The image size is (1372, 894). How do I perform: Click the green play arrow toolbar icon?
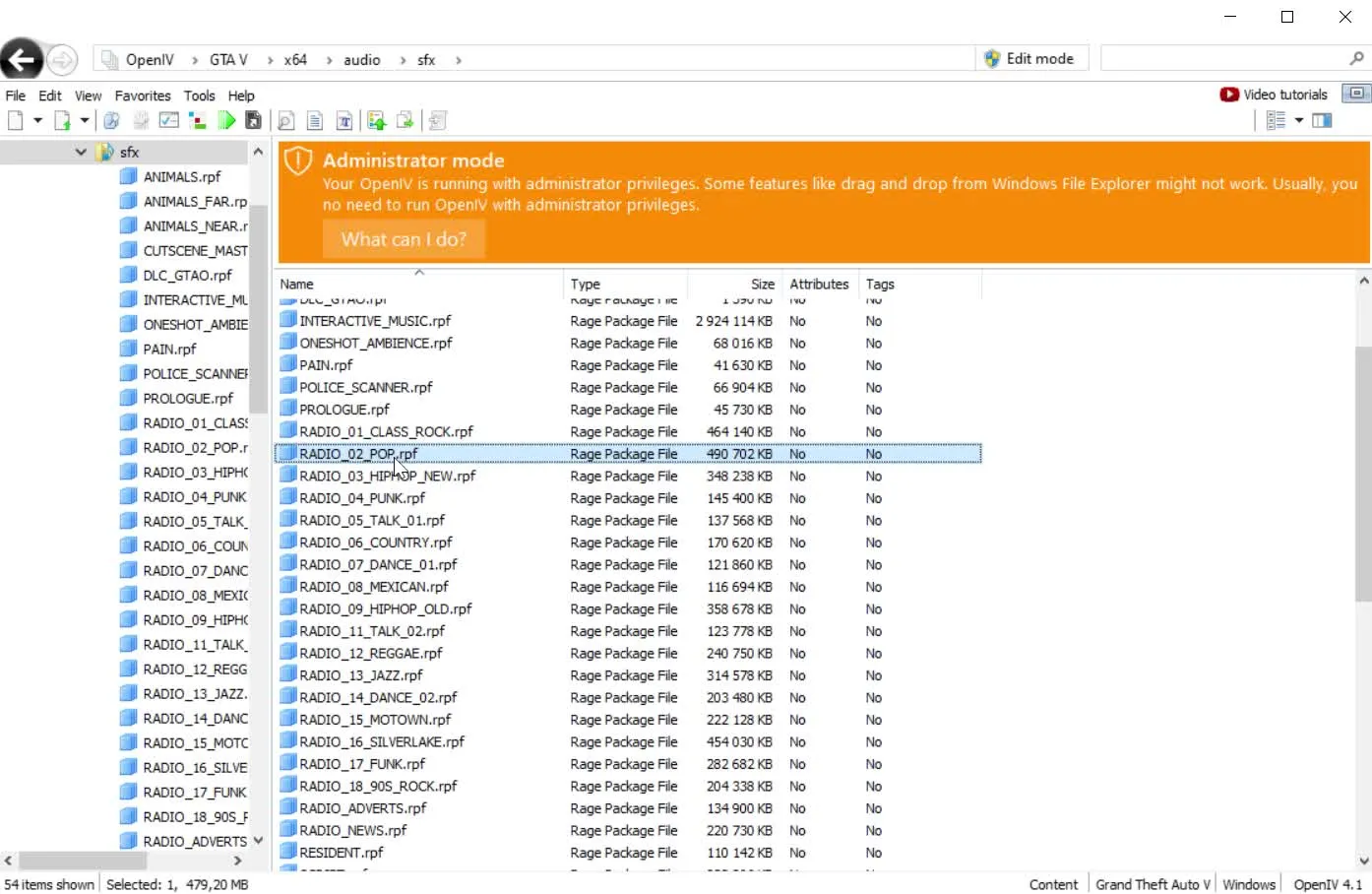coord(226,120)
